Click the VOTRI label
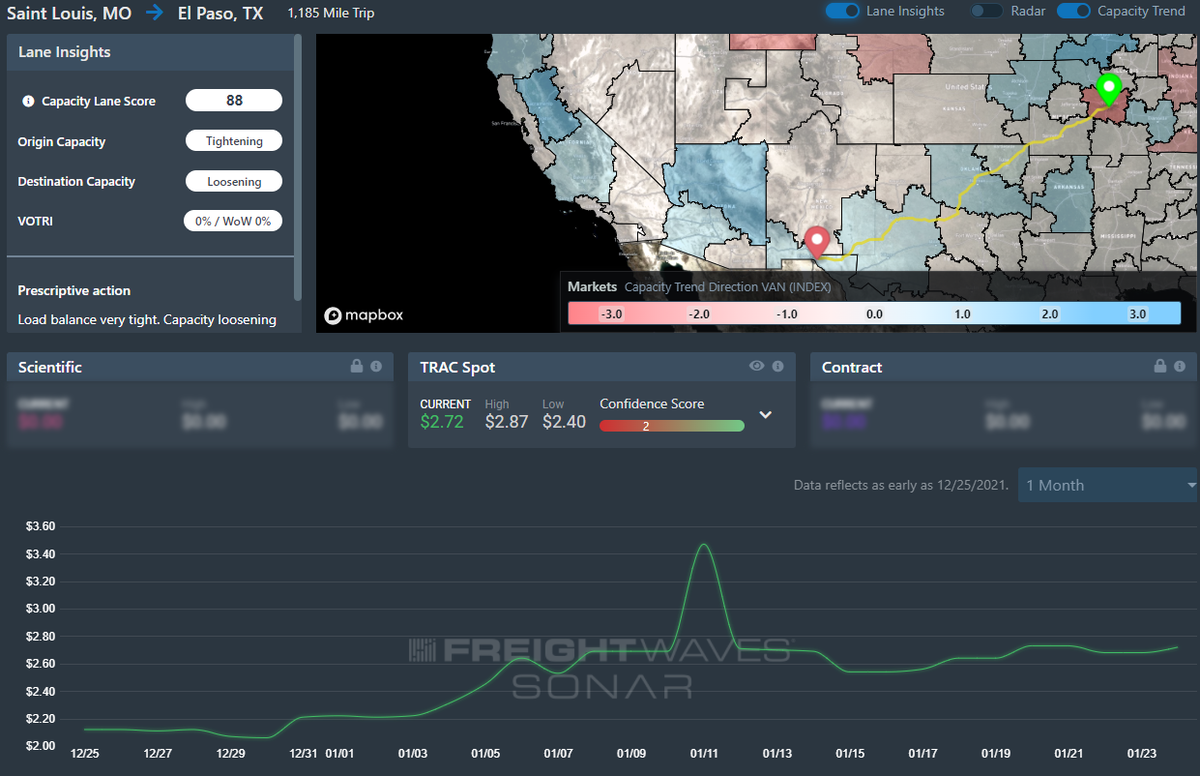Viewport: 1200px width, 776px height. [35, 221]
